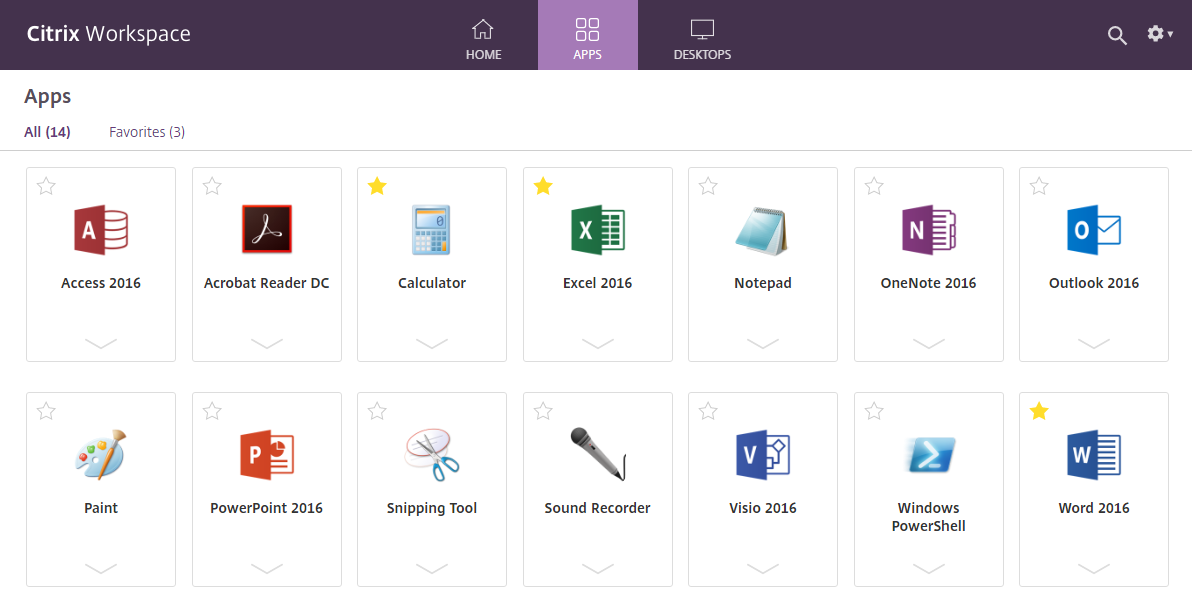1192x609 pixels.
Task: Expand Access 2016 details chevron
Action: [x=101, y=344]
